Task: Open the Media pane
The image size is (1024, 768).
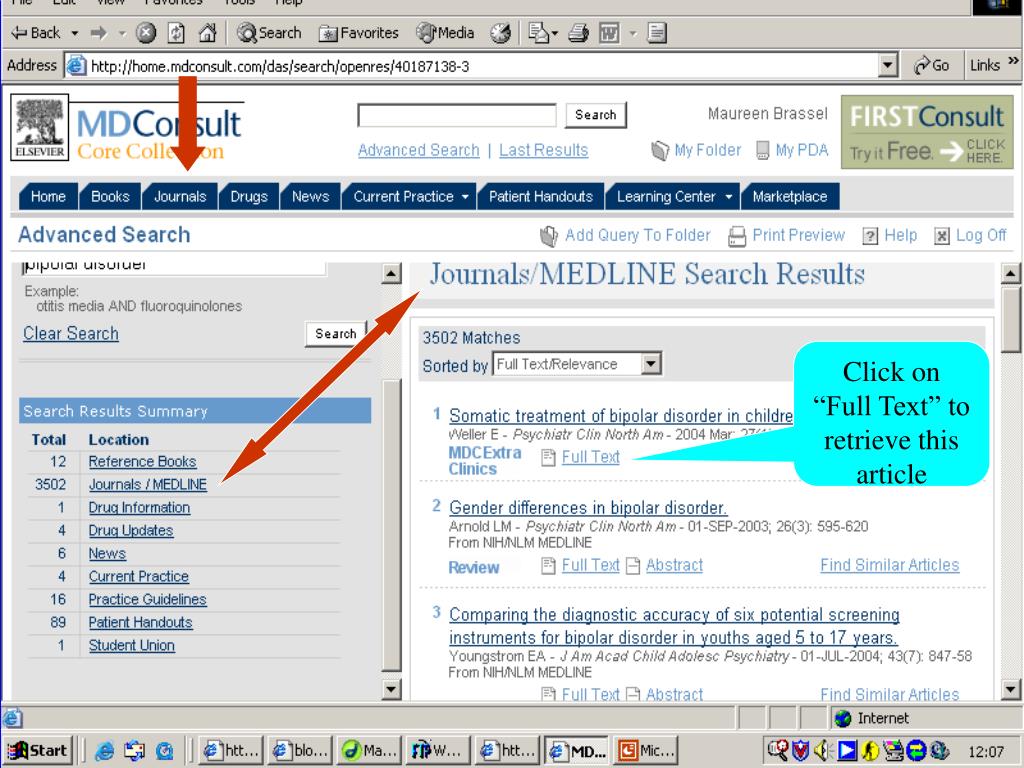Action: [445, 33]
